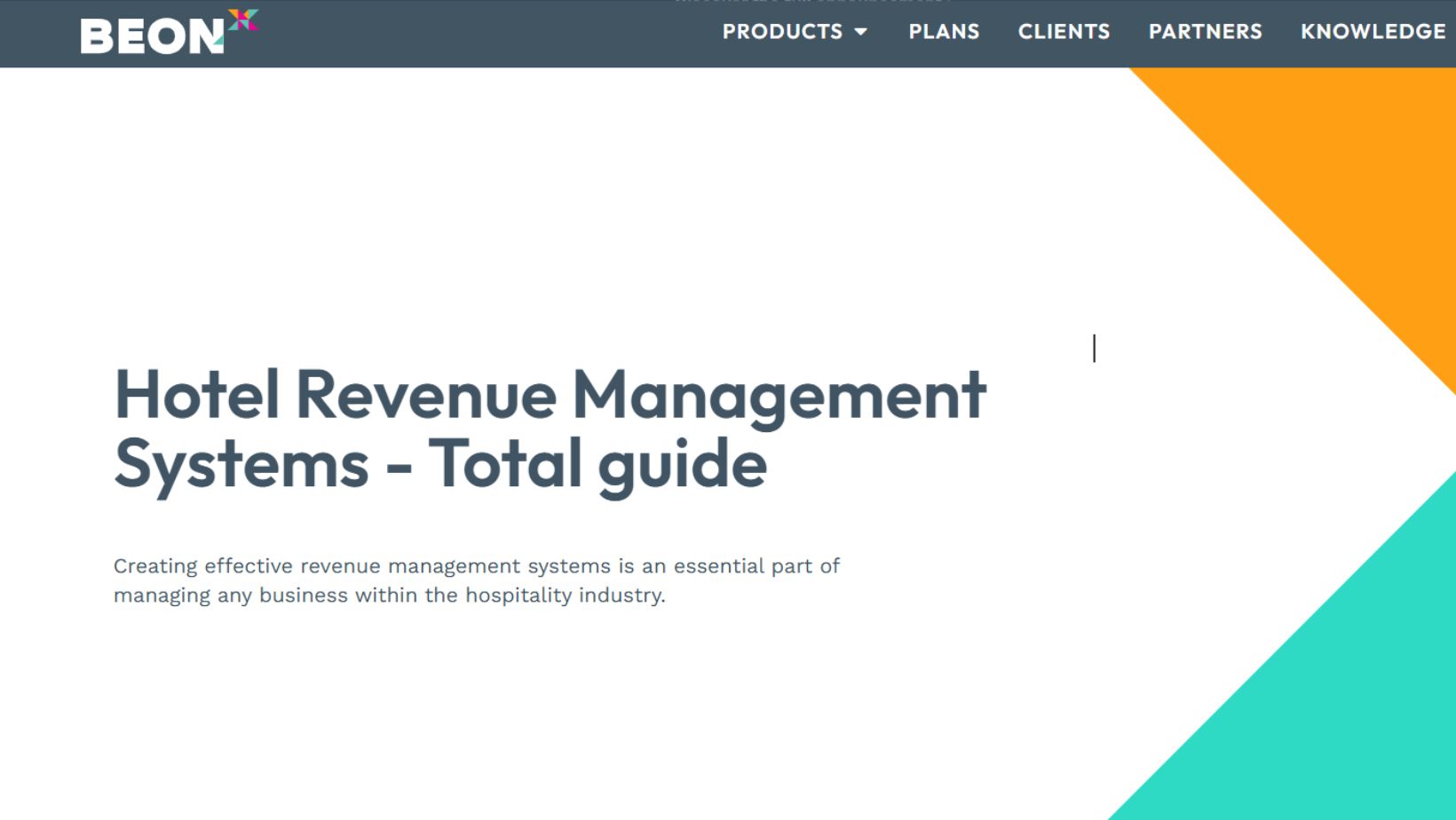1456x820 pixels.
Task: Click empty header area right of the logo
Action: (x=488, y=34)
